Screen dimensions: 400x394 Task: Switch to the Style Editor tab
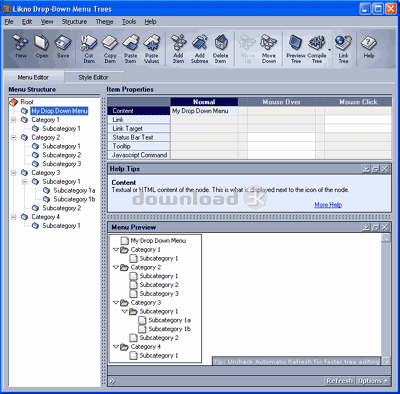tap(93, 77)
